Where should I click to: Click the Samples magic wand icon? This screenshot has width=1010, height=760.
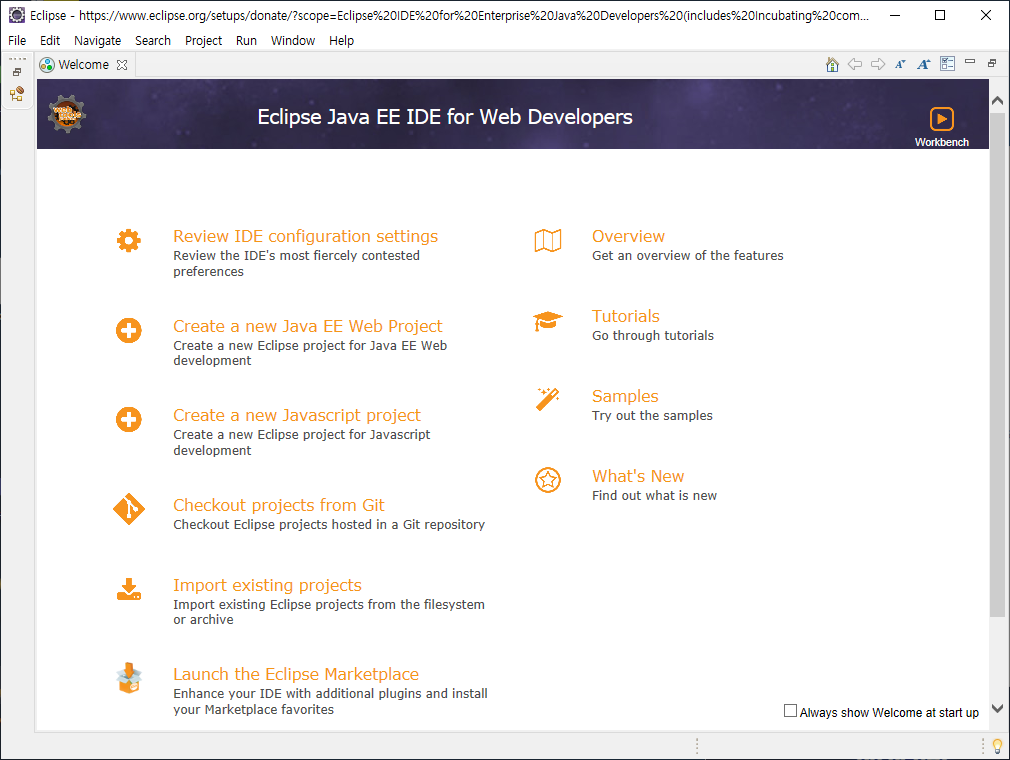point(548,399)
